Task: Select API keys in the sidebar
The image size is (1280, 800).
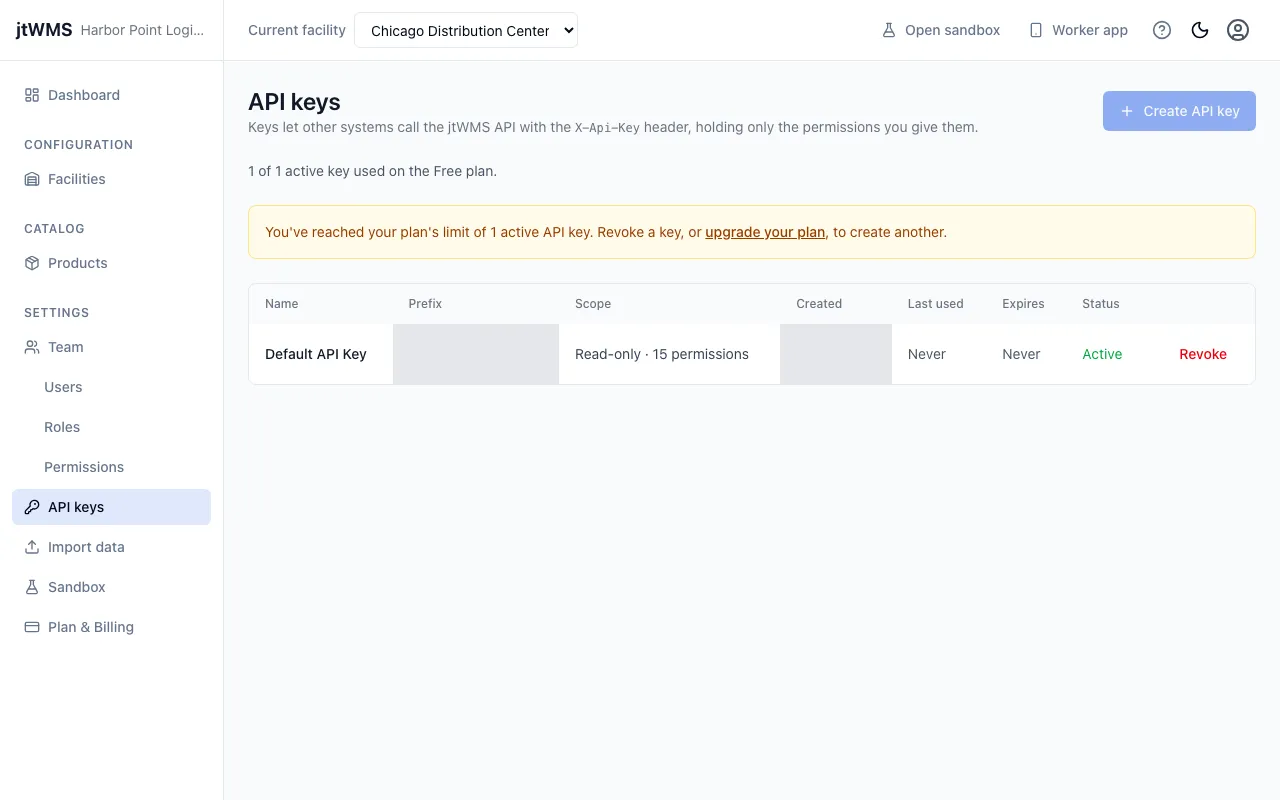Action: [x=112, y=507]
